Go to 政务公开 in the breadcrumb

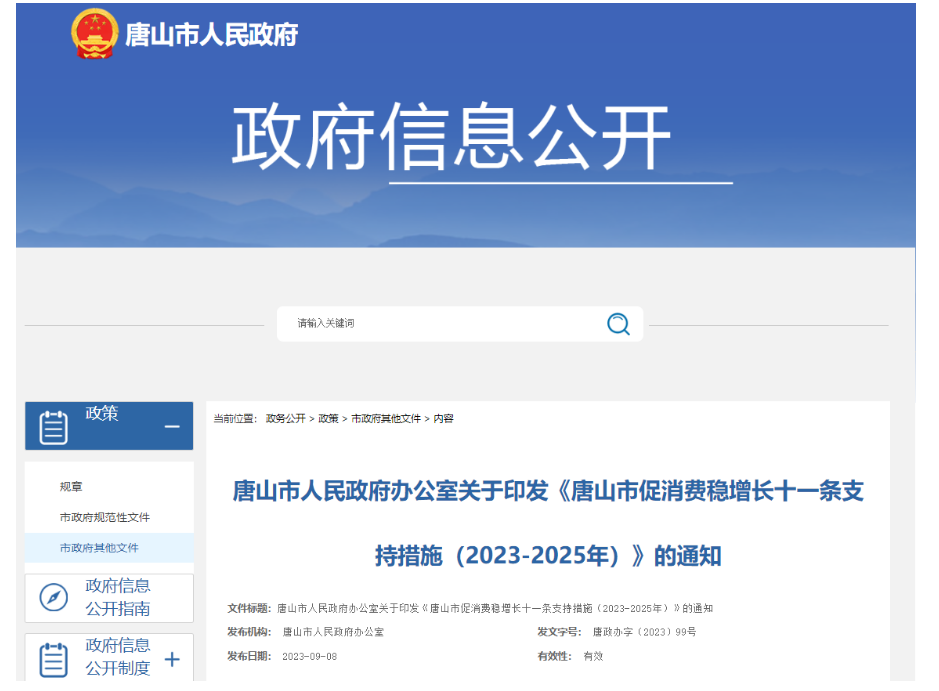click(x=285, y=418)
